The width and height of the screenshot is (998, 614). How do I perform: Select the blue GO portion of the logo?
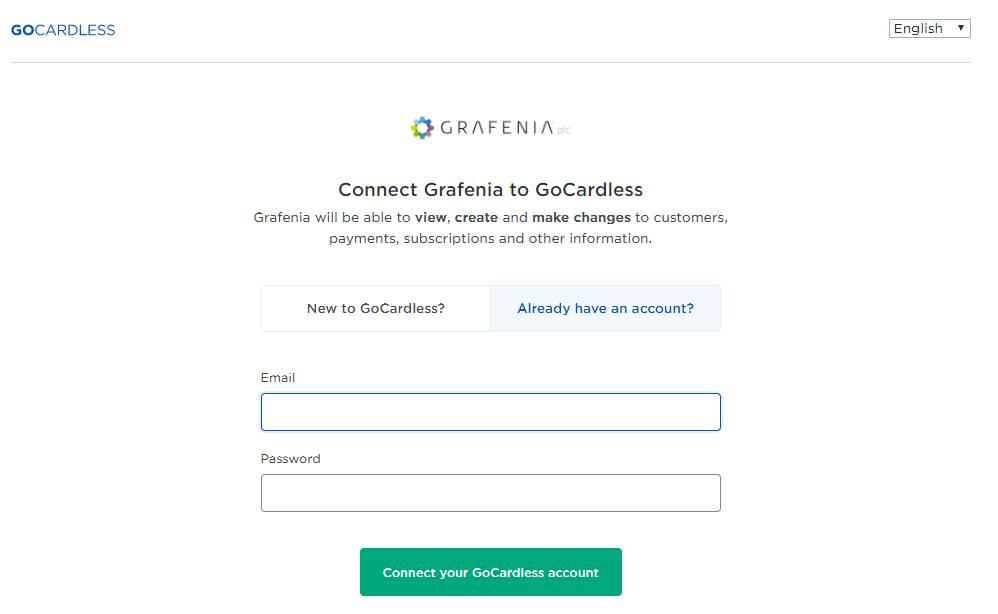pos(21,30)
